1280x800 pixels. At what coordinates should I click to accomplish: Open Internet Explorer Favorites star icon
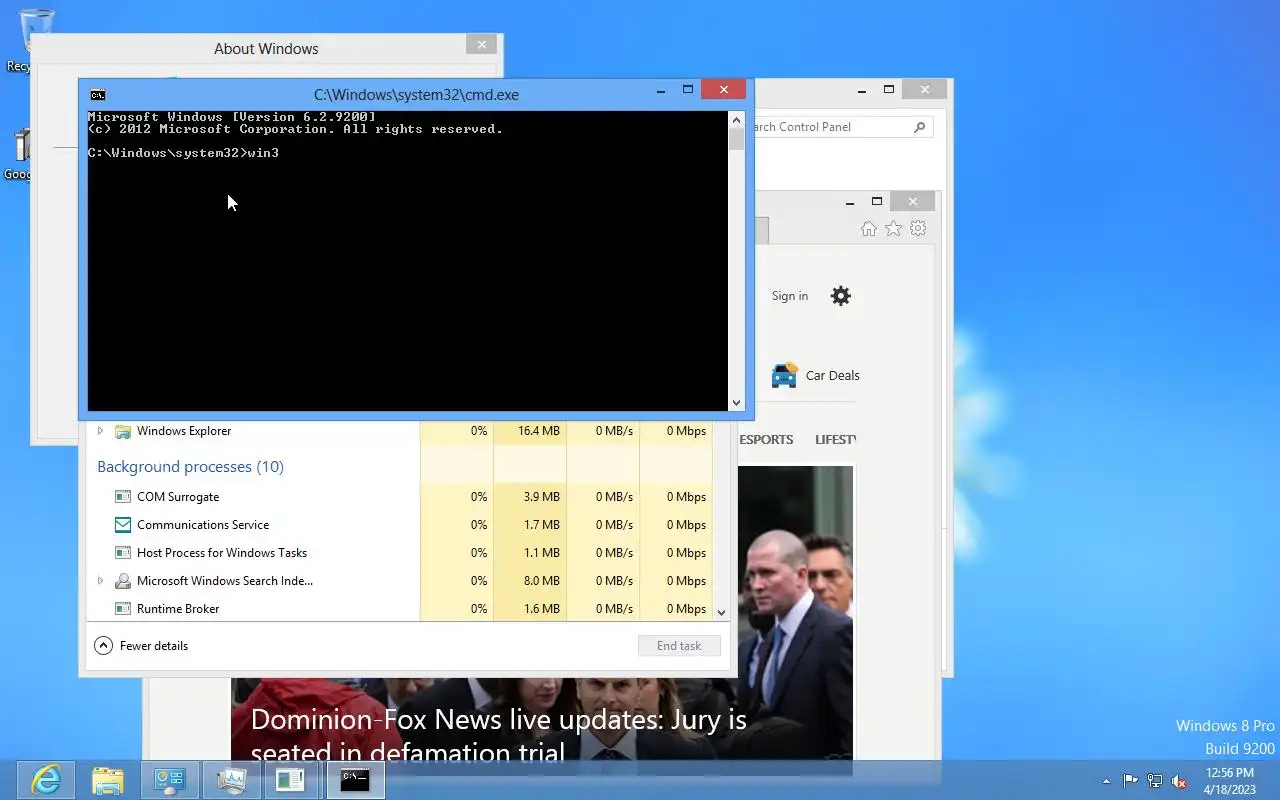(893, 229)
